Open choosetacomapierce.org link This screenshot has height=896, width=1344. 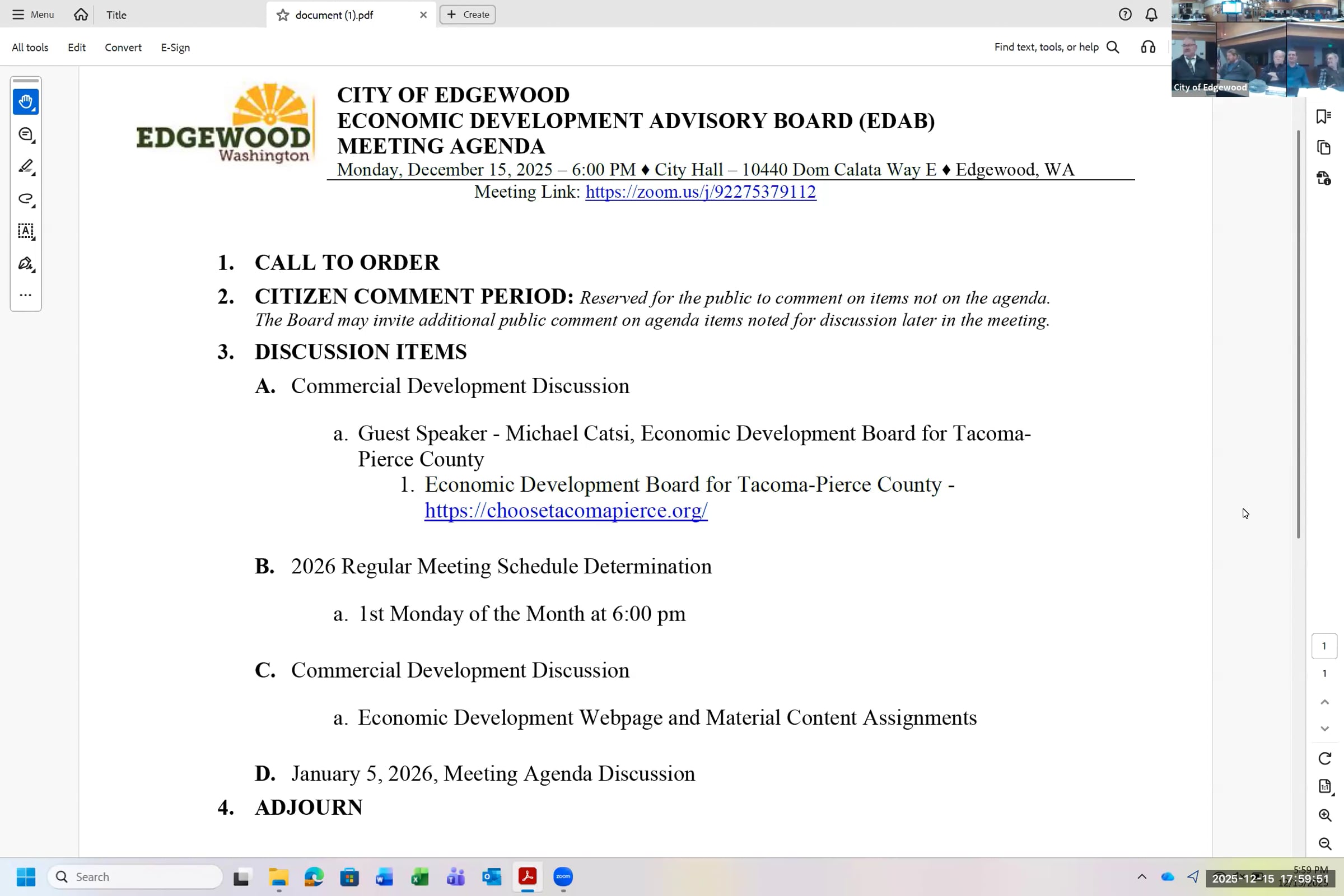coord(566,510)
